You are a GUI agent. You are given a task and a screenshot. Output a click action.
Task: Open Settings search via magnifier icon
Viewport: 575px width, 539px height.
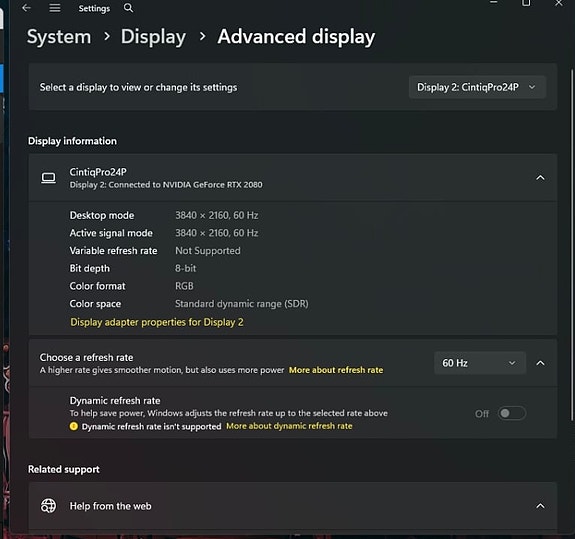point(128,8)
